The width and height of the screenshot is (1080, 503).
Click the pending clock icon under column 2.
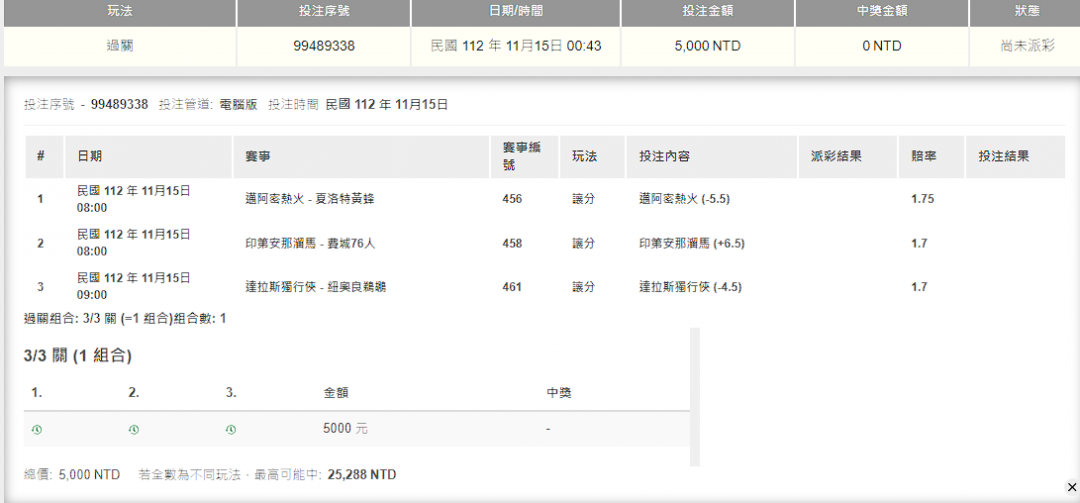click(134, 429)
